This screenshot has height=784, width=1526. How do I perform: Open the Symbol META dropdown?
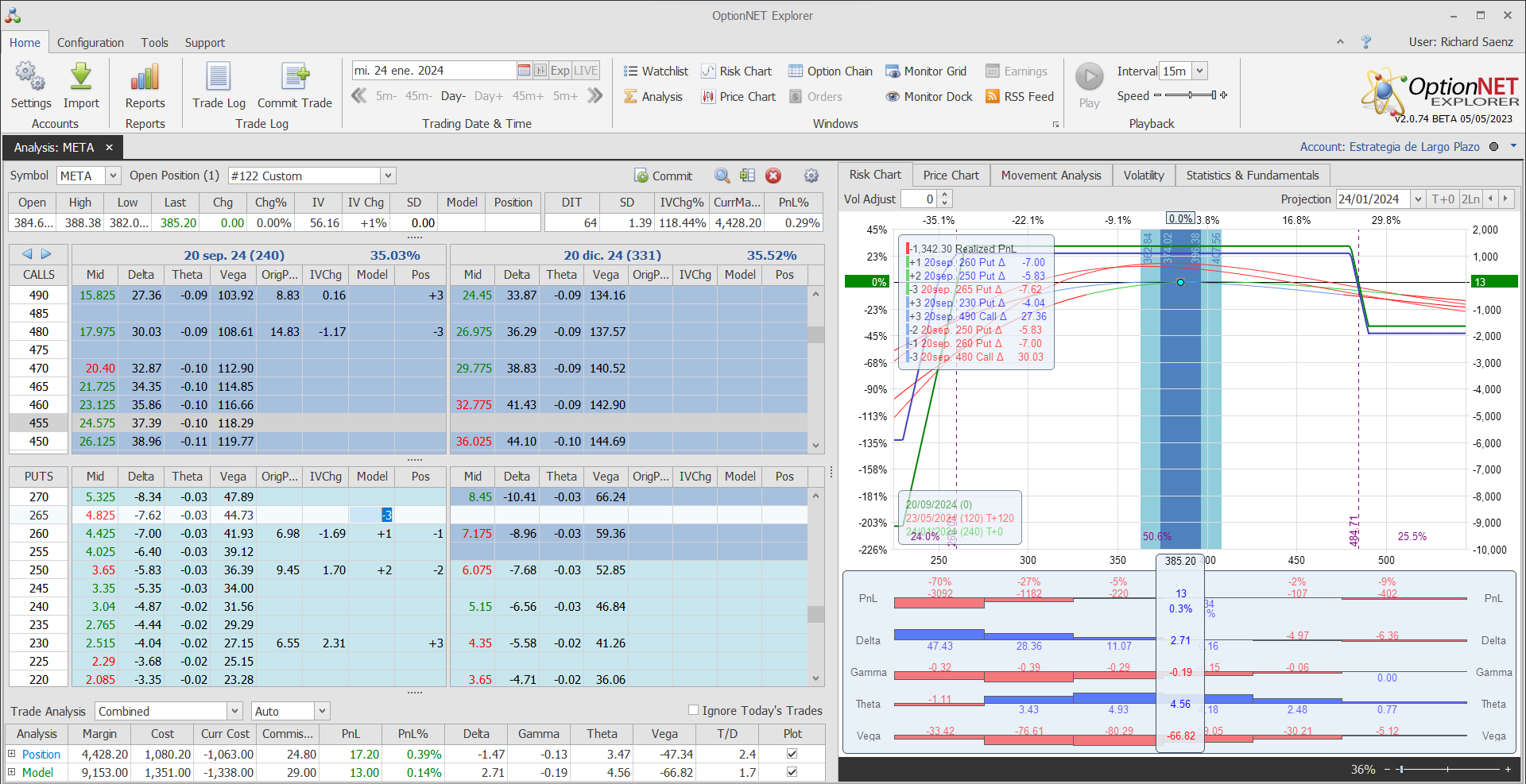tap(113, 176)
